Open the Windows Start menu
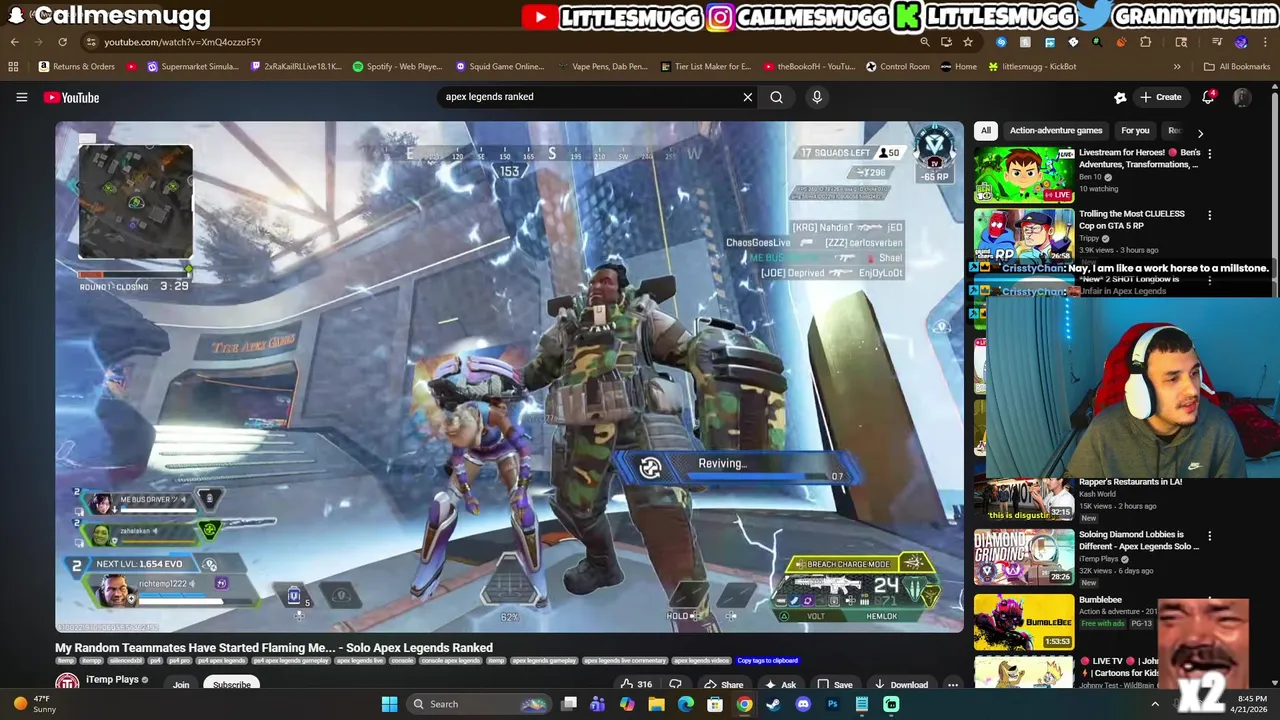Image resolution: width=1280 pixels, height=720 pixels. [x=389, y=704]
